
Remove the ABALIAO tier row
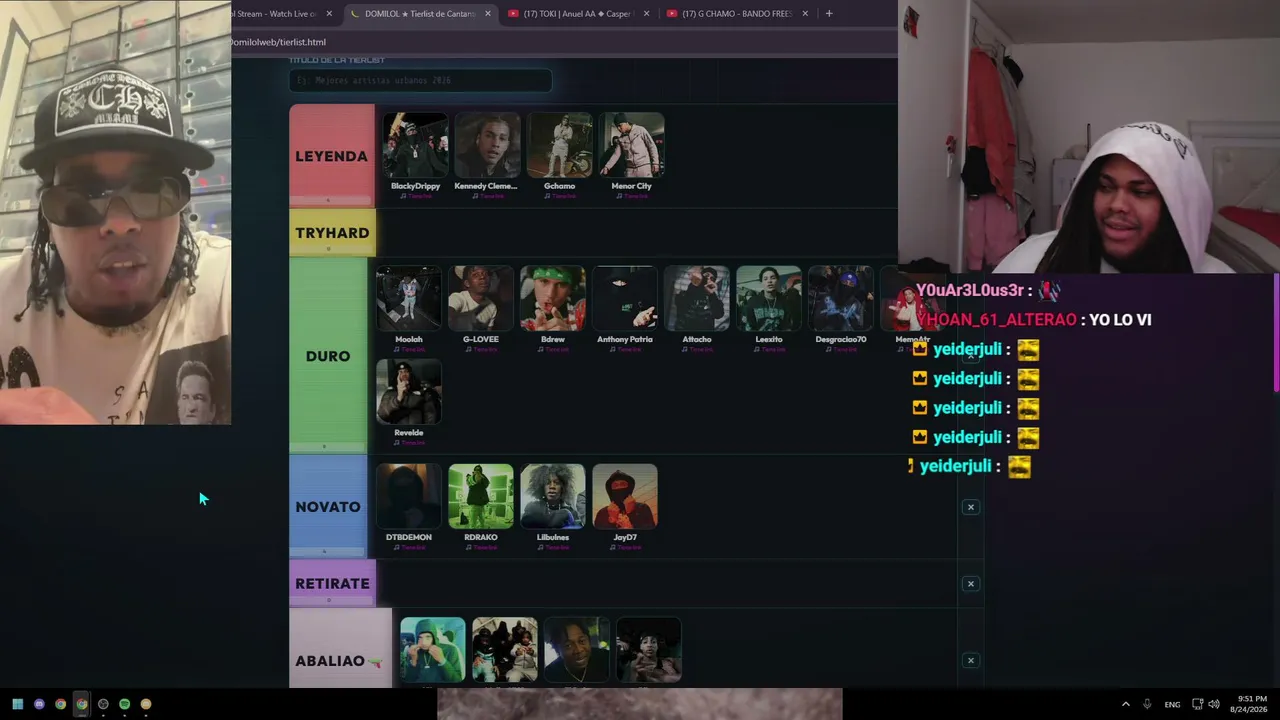tap(970, 660)
